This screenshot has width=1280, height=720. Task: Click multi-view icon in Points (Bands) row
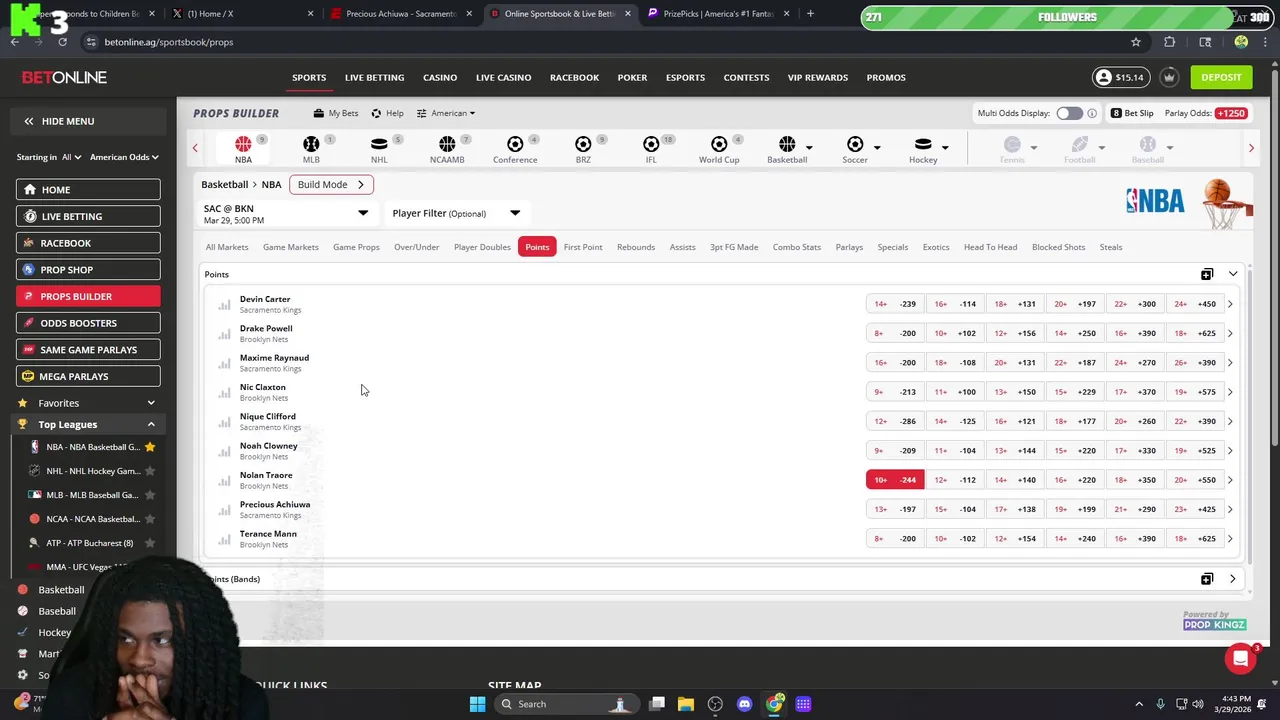pyautogui.click(x=1207, y=579)
